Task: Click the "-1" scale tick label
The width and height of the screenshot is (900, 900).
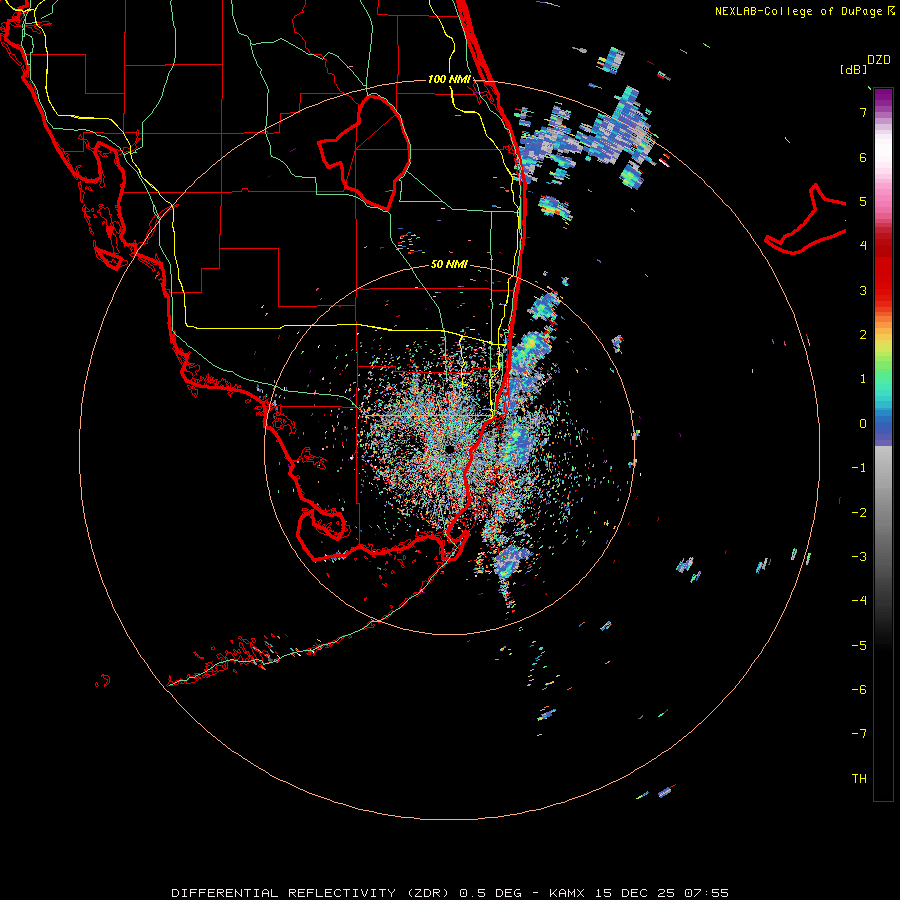Action: (x=859, y=468)
